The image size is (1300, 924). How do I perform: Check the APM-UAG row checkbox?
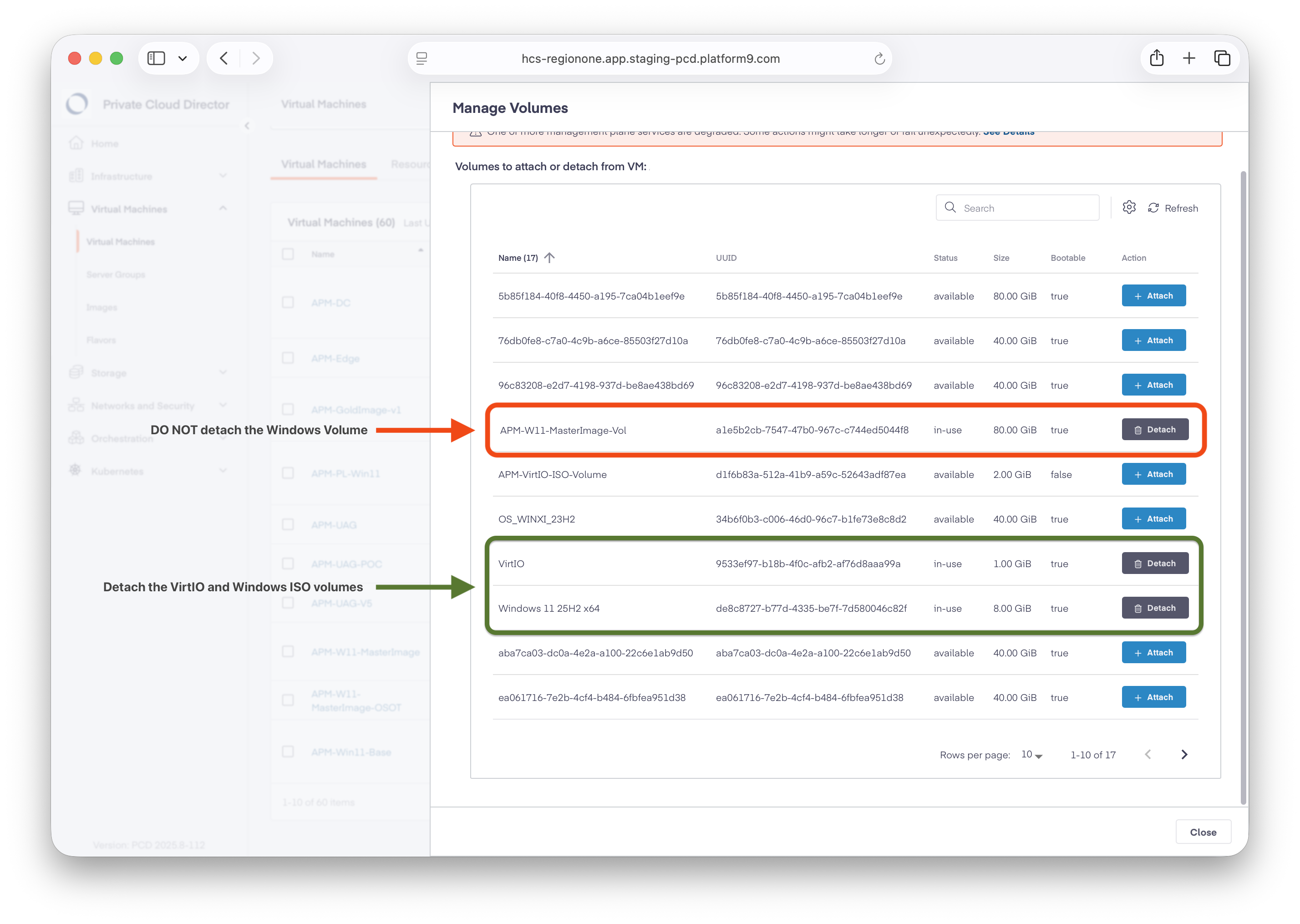pyautogui.click(x=288, y=524)
